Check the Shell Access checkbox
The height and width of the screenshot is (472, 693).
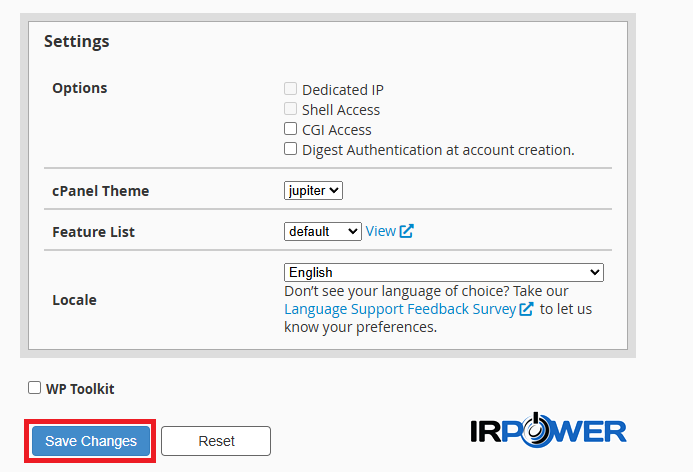291,109
